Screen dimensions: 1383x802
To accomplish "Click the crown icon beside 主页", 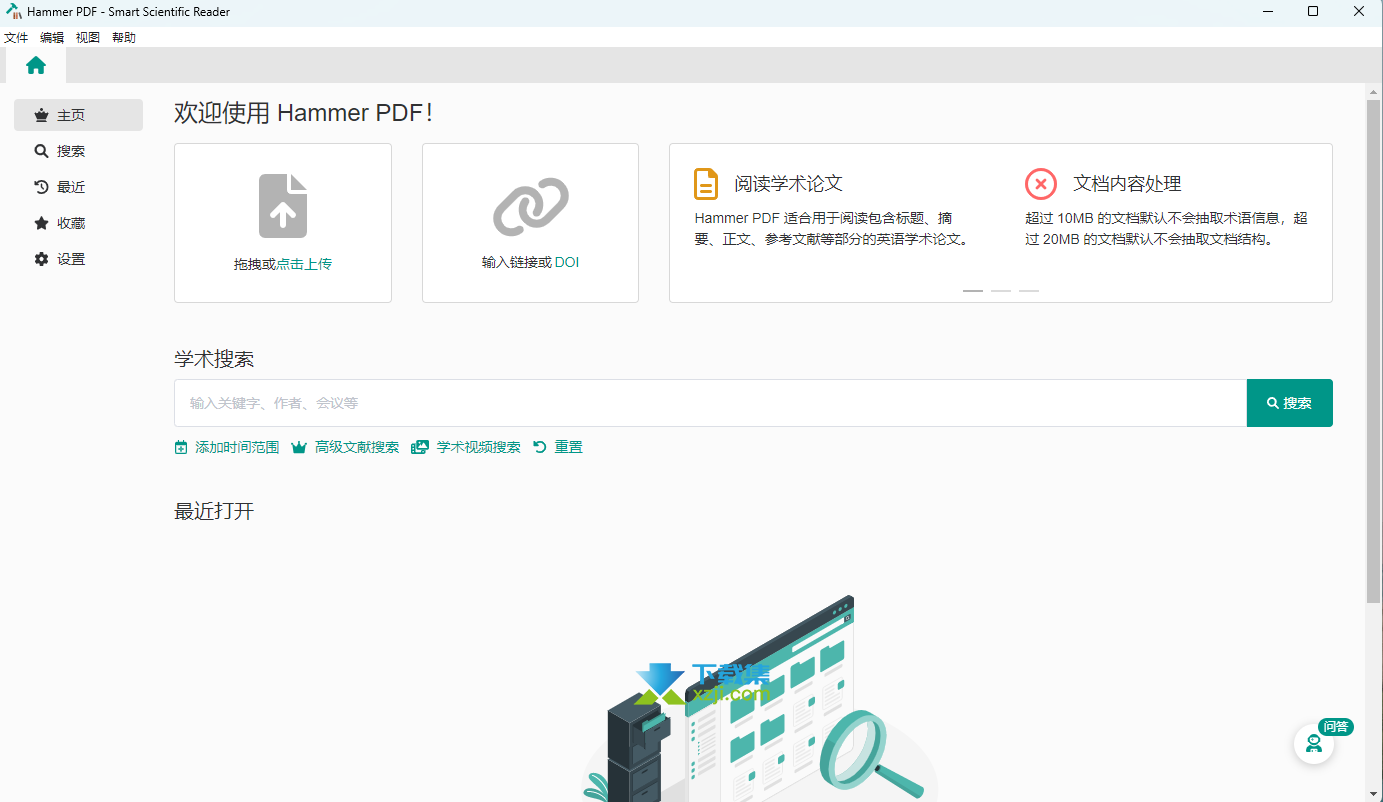I will pos(41,115).
